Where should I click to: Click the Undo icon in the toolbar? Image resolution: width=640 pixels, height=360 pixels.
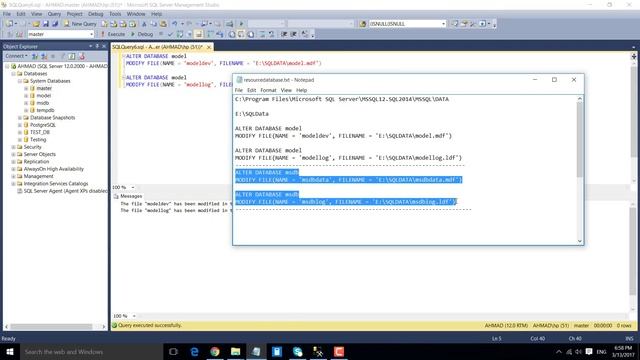175,24
